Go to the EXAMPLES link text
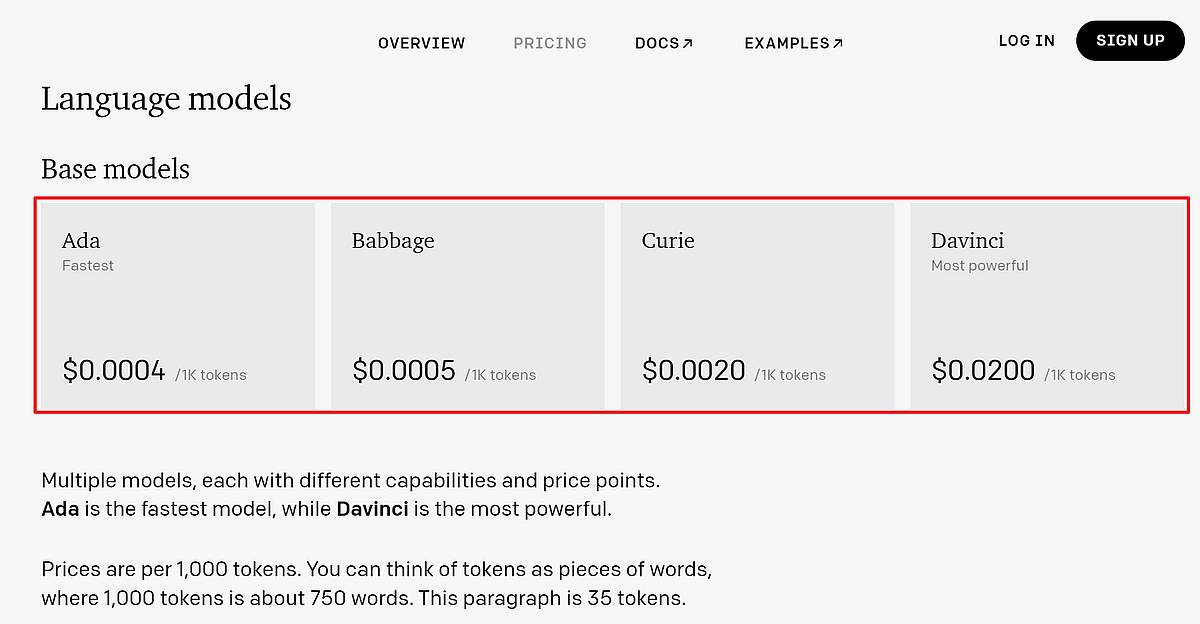 787,43
